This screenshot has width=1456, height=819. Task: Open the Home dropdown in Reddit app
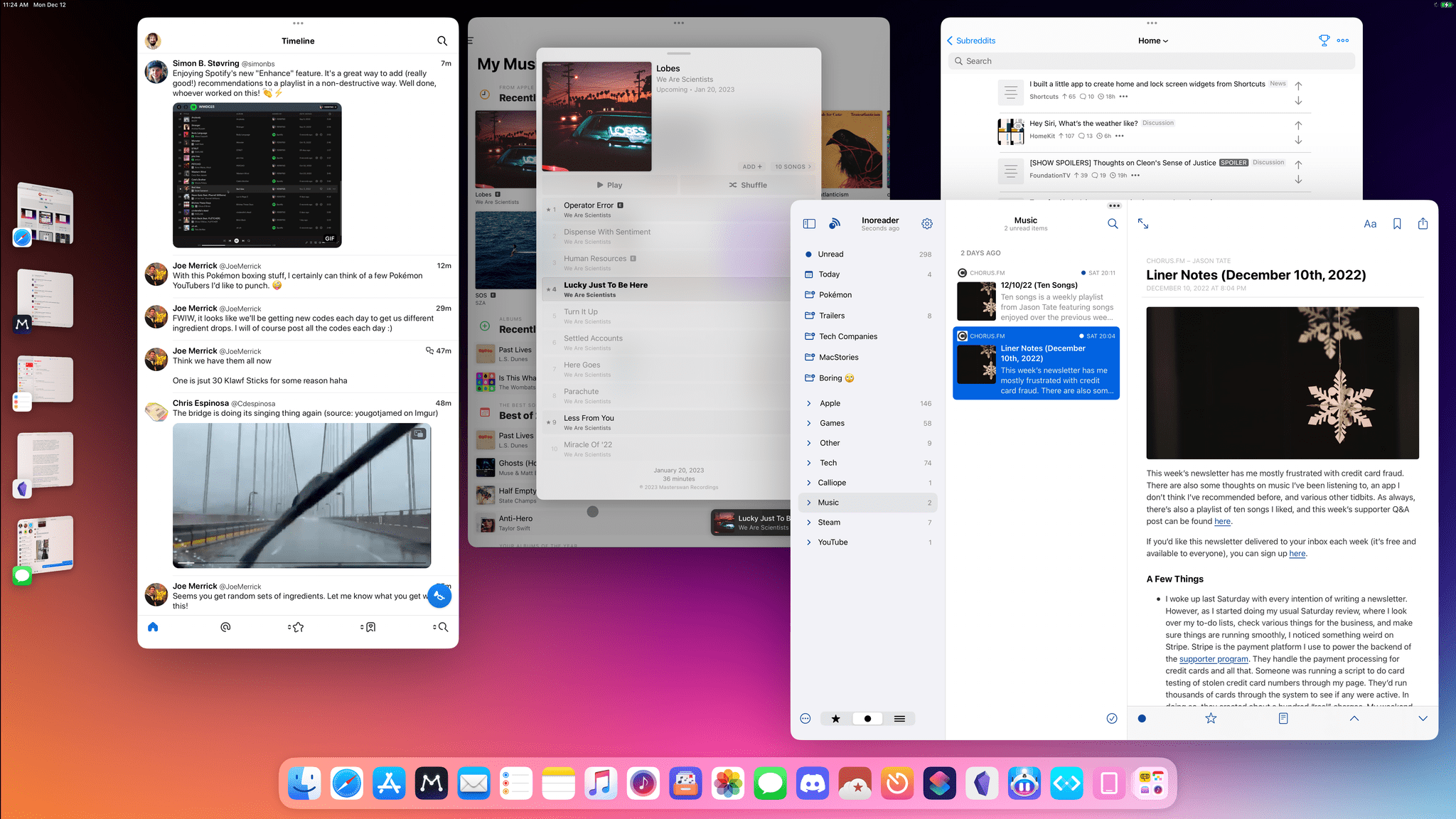pos(1152,41)
